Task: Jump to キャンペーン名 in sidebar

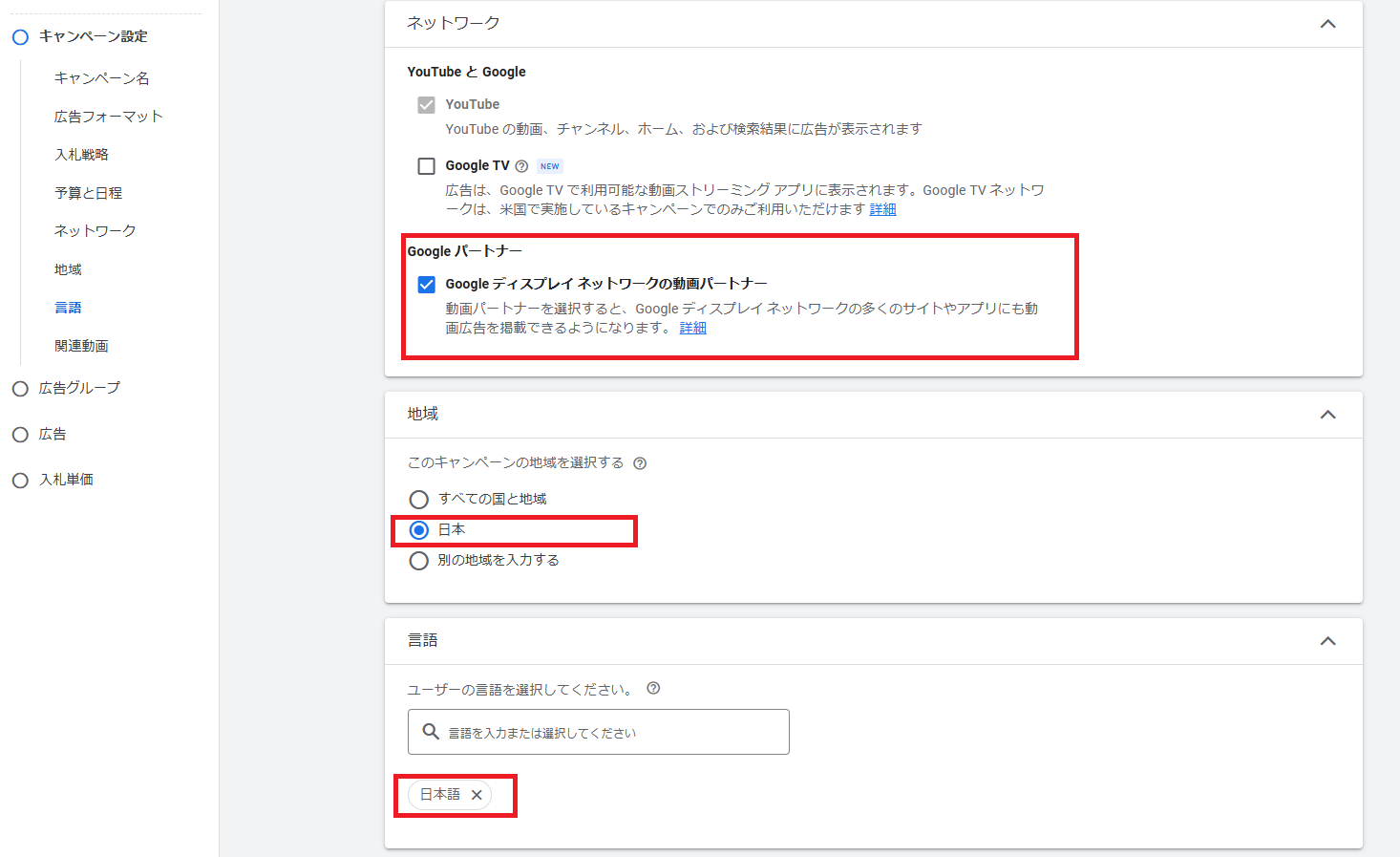Action: click(x=101, y=78)
